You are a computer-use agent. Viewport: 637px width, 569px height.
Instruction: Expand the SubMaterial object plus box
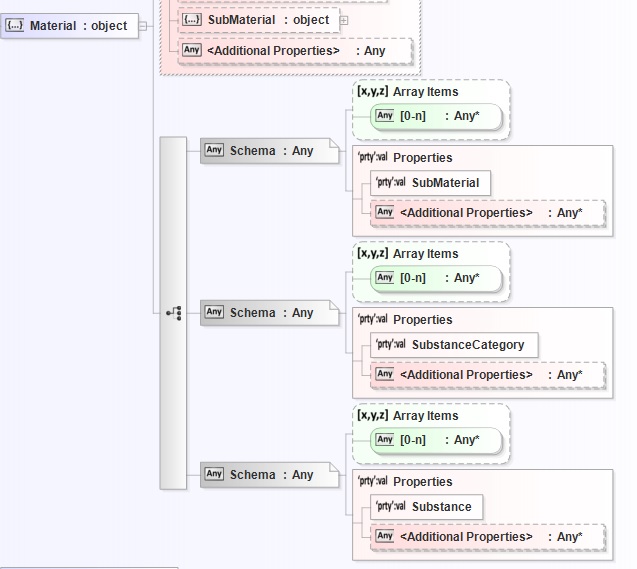pos(344,20)
